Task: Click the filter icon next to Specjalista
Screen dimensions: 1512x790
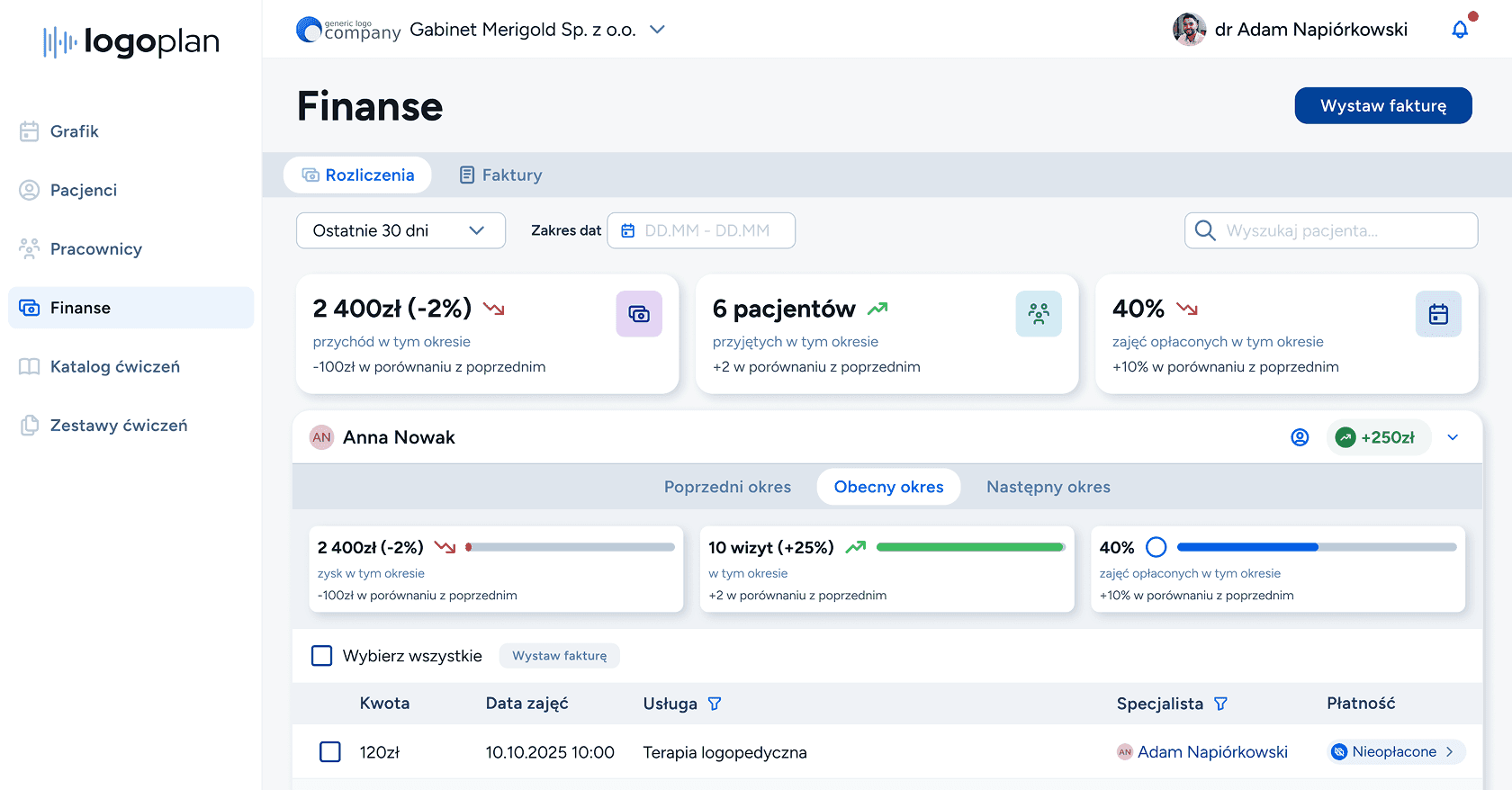Action: [x=1220, y=704]
